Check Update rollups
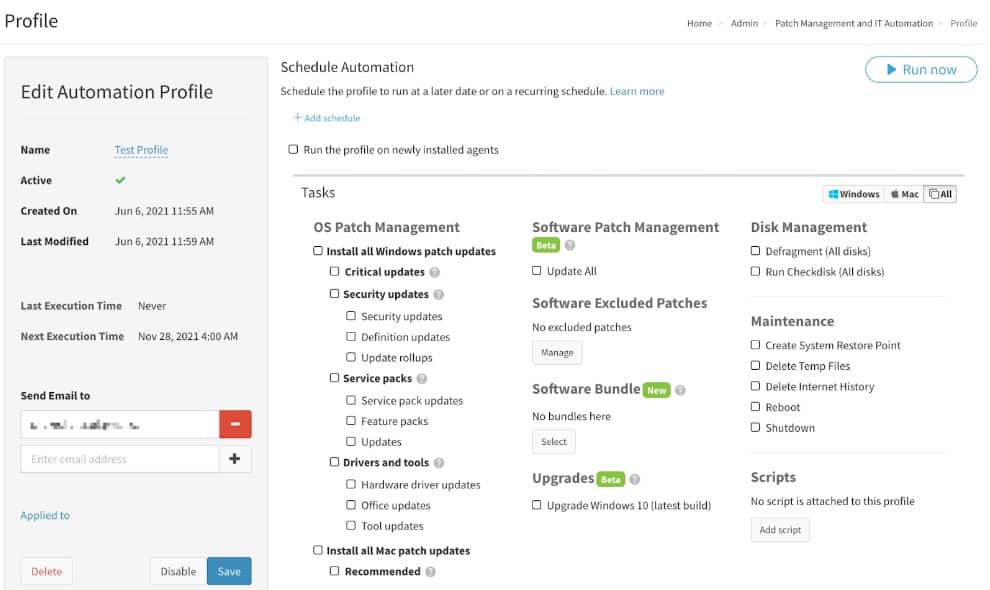The width and height of the screenshot is (990, 590). coord(350,357)
